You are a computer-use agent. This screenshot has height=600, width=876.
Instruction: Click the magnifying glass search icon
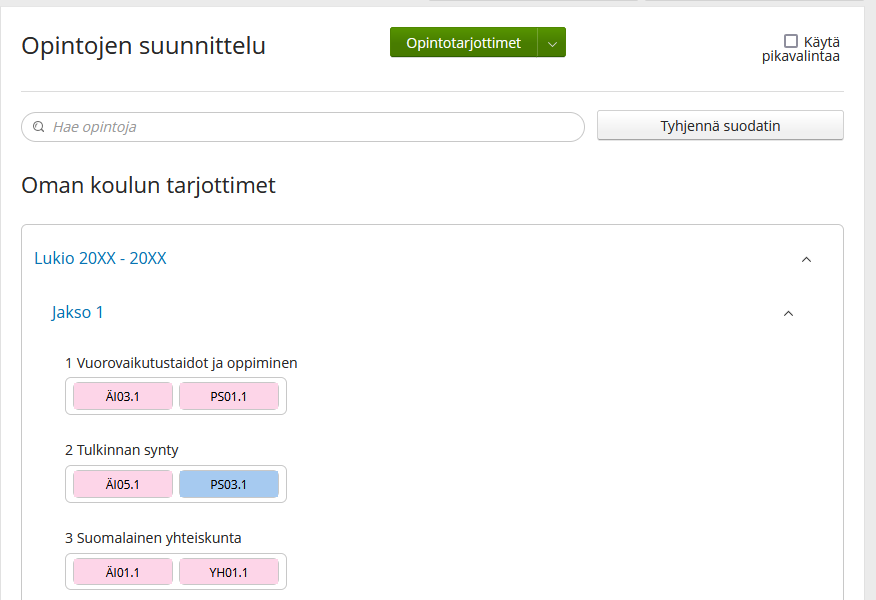[39, 127]
